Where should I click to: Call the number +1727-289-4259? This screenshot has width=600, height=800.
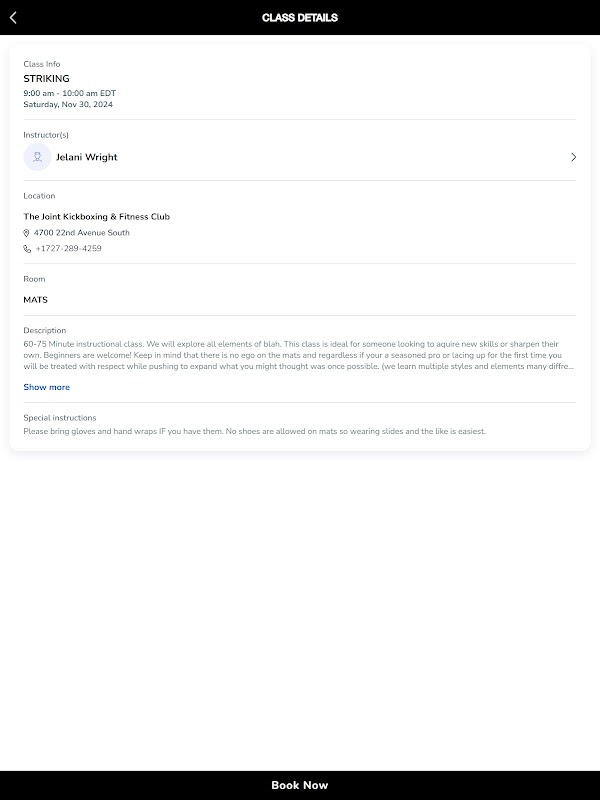point(68,249)
